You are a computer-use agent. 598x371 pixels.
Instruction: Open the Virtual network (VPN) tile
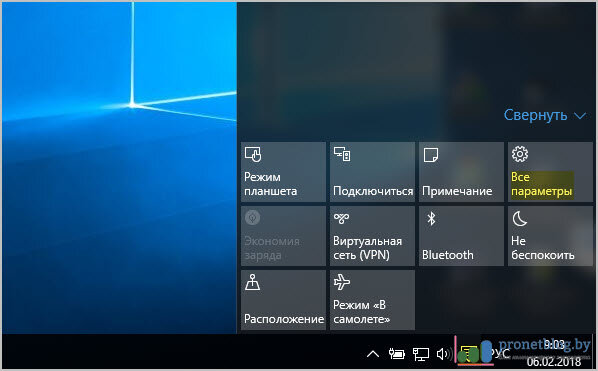[x=372, y=236]
